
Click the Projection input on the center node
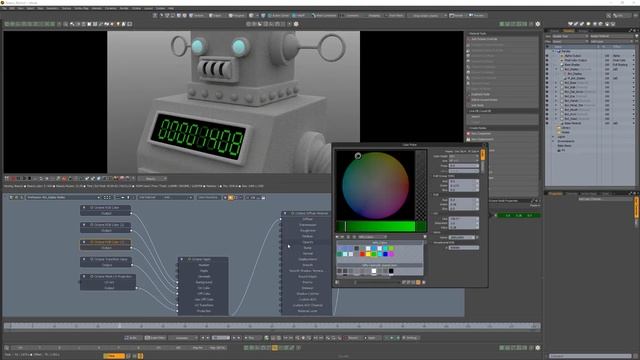pos(204,311)
